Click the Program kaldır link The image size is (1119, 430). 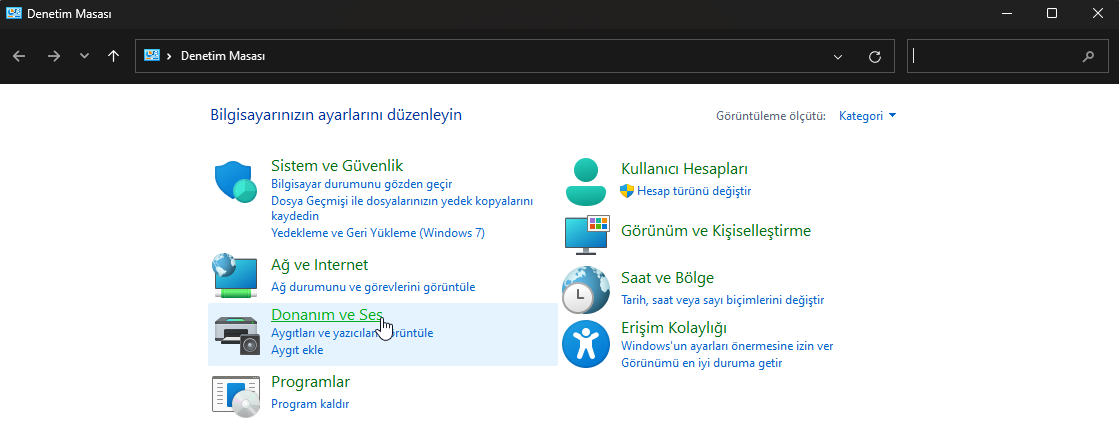[310, 404]
